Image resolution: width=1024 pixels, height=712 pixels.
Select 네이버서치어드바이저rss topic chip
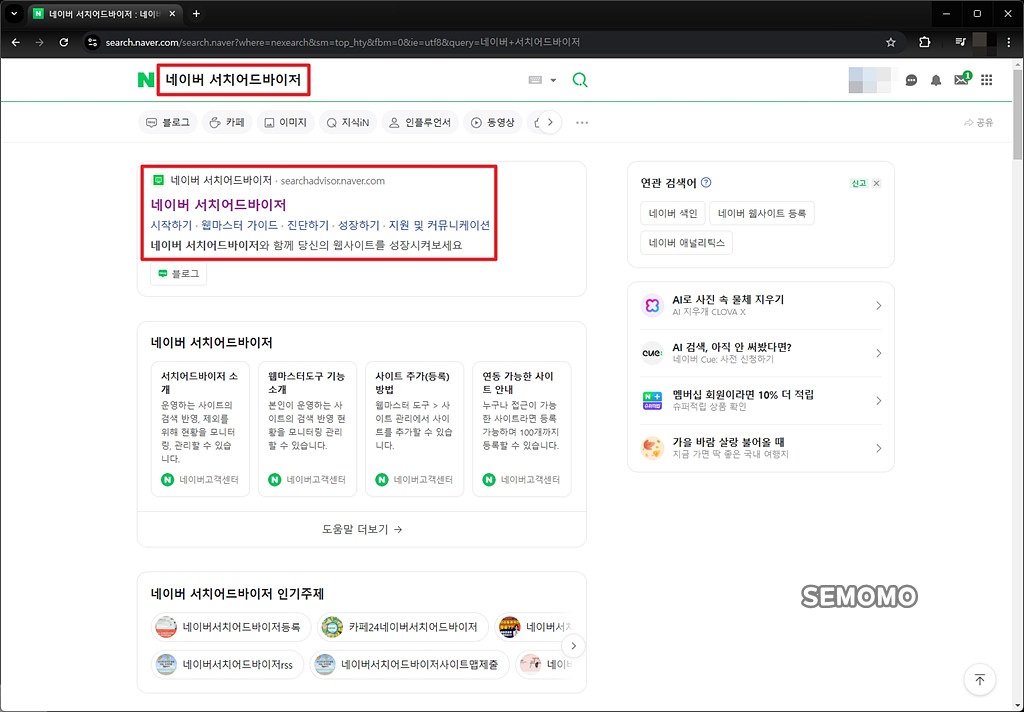coord(227,665)
